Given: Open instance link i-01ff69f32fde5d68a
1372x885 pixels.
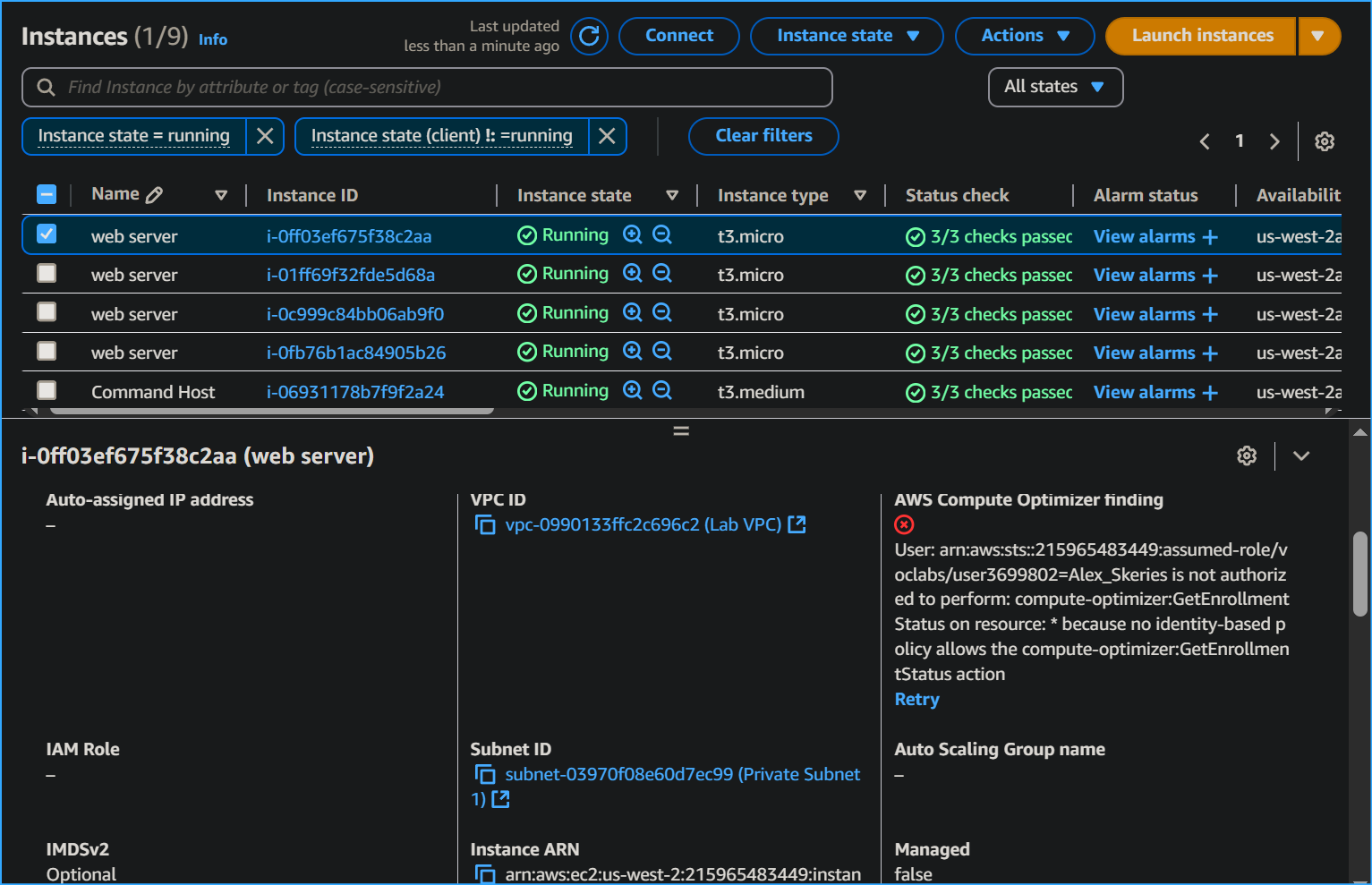Looking at the screenshot, I should coord(351,276).
